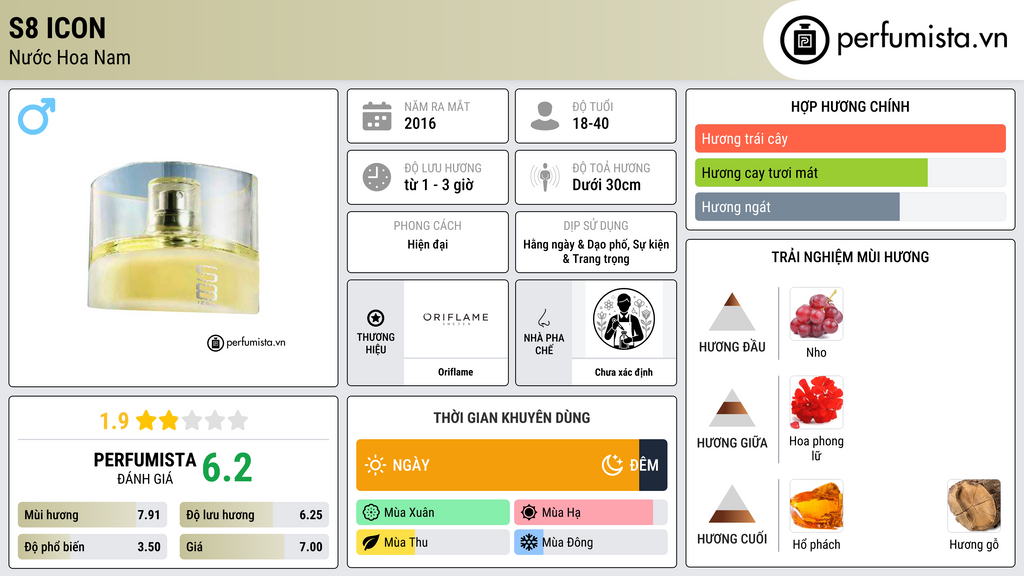This screenshot has height=576, width=1024.
Task: Click the person silhouette icon for Độ tuổi
Action: coord(545,116)
